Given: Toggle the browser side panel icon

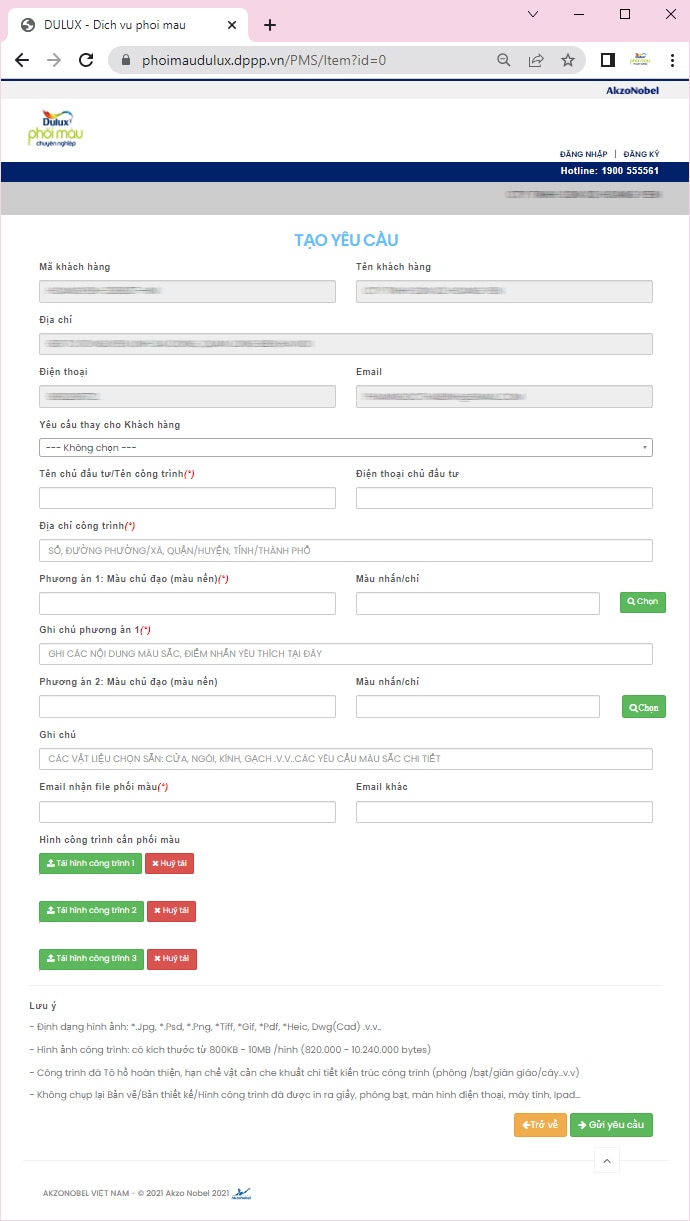Looking at the screenshot, I should click(x=607, y=60).
